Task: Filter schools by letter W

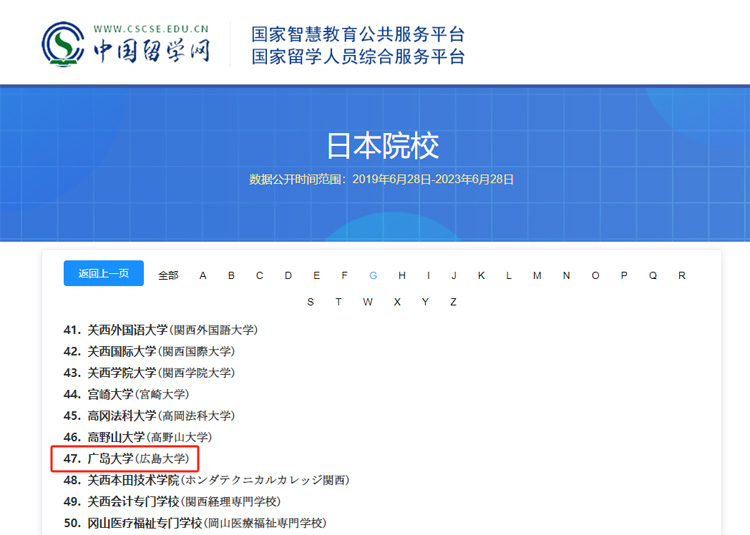Action: [x=367, y=302]
